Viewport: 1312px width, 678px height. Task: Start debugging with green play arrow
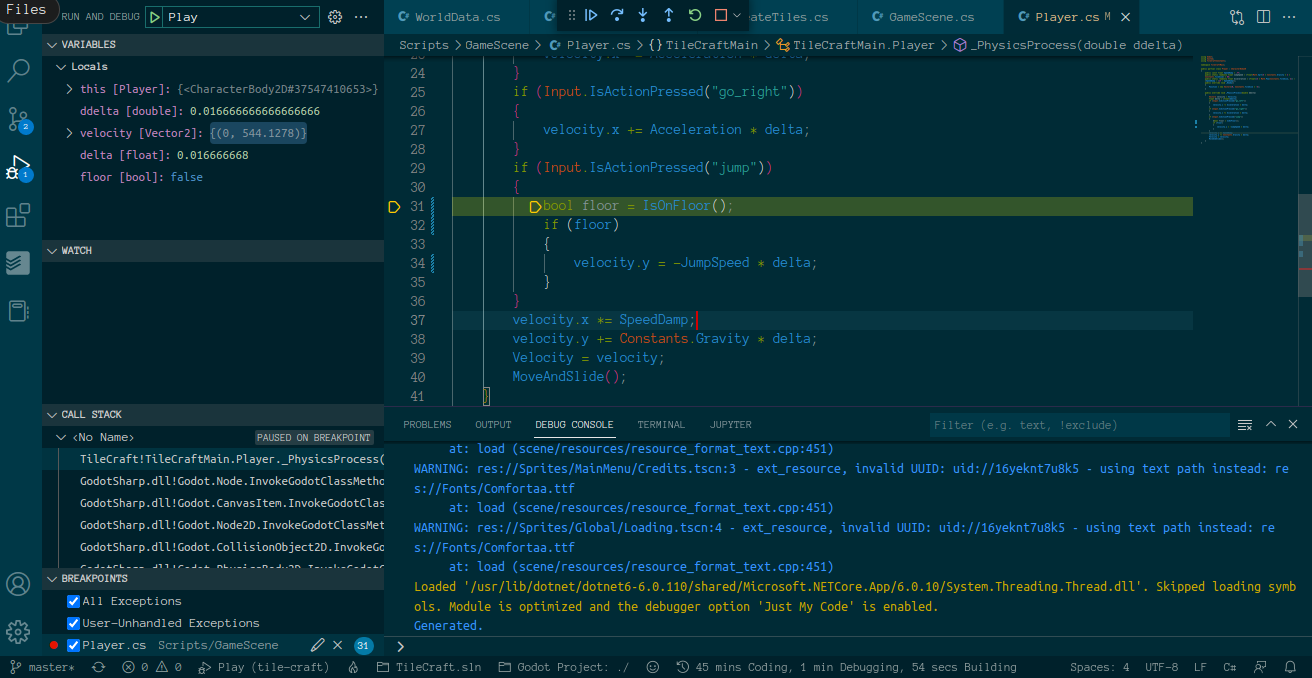(x=154, y=17)
